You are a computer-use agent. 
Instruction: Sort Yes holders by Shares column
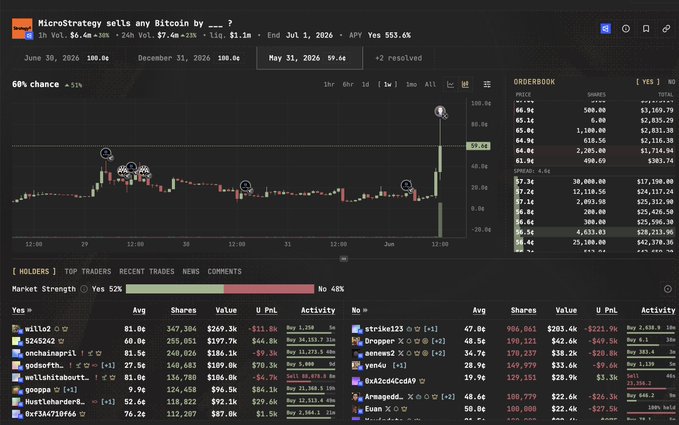(183, 310)
